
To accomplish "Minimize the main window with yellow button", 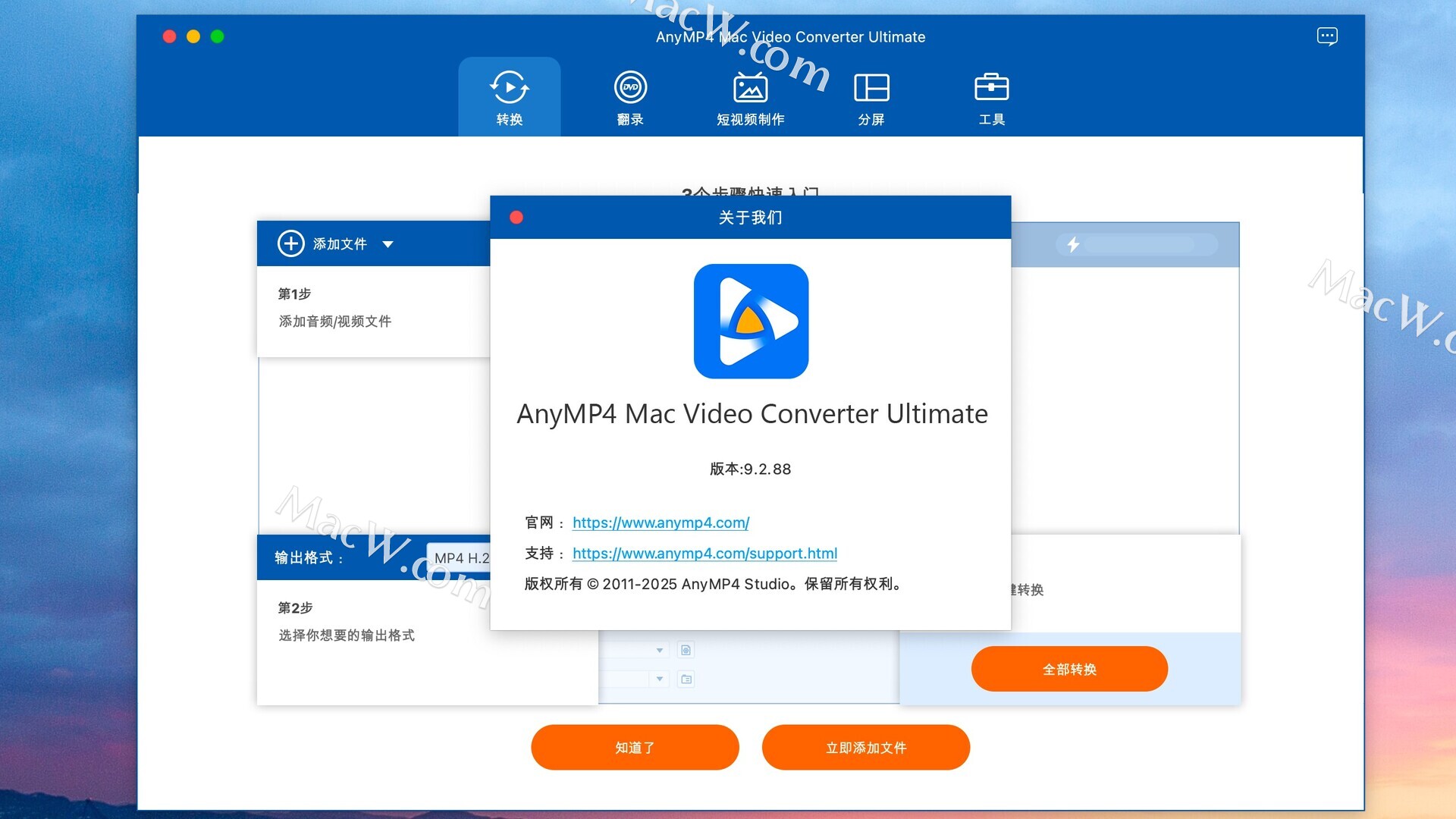I will (x=193, y=36).
